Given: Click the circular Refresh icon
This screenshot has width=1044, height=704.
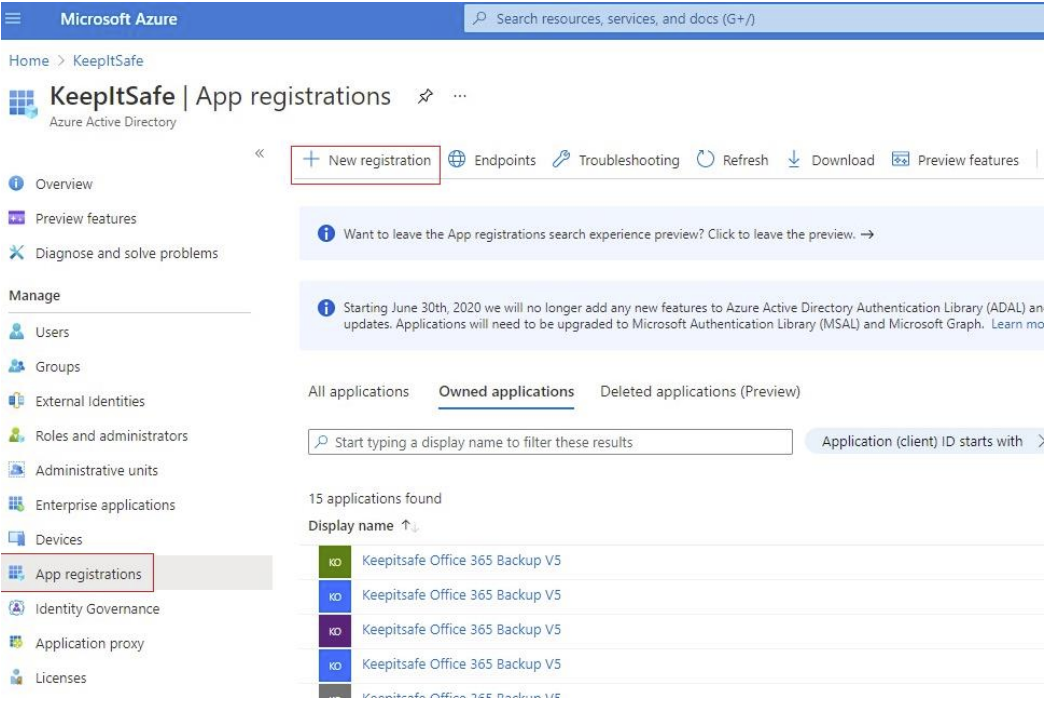Looking at the screenshot, I should click(705, 159).
